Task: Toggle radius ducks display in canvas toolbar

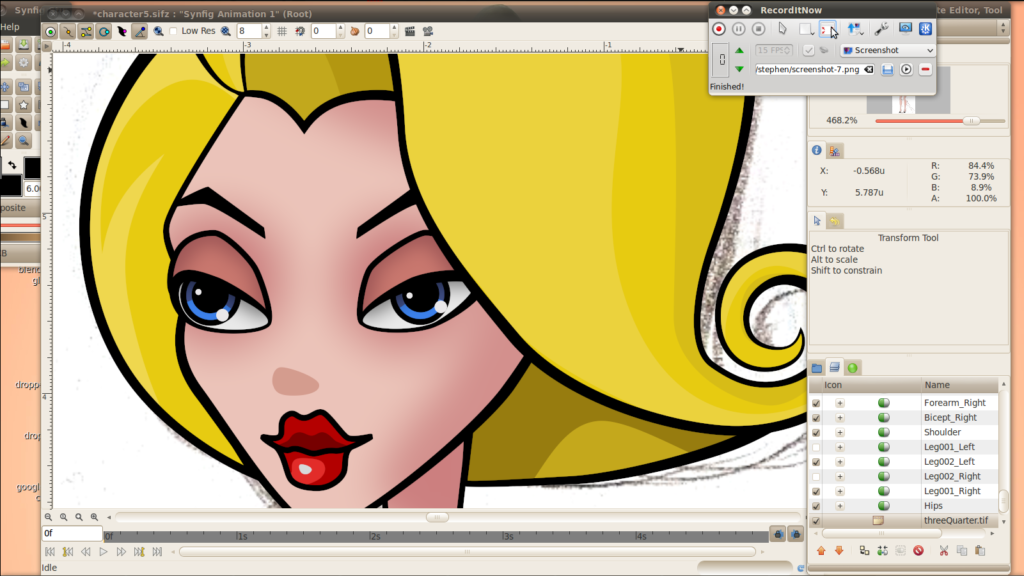Action: (x=104, y=31)
